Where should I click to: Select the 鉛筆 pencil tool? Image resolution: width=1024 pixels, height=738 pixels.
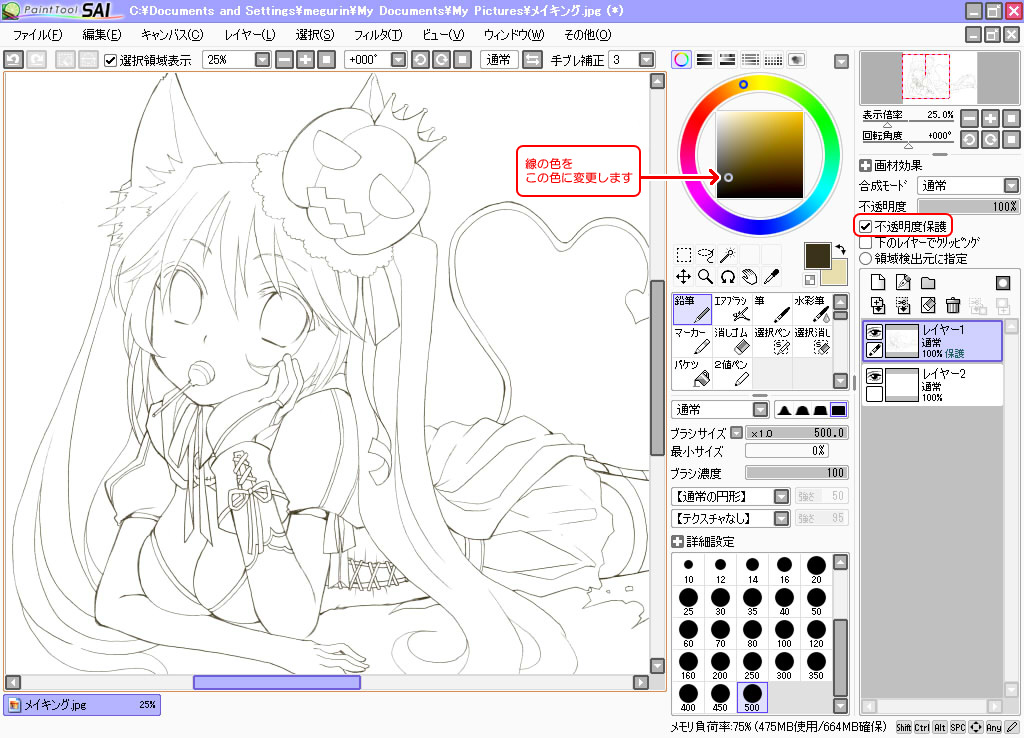point(692,309)
